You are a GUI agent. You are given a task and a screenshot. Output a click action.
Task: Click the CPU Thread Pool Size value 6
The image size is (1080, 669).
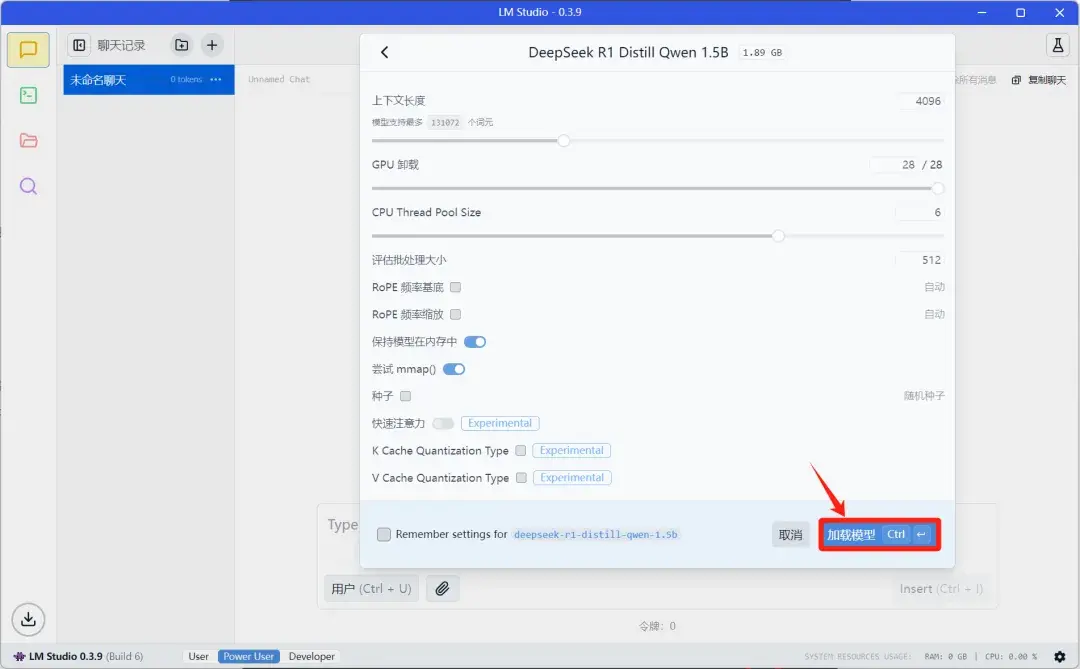coord(920,212)
